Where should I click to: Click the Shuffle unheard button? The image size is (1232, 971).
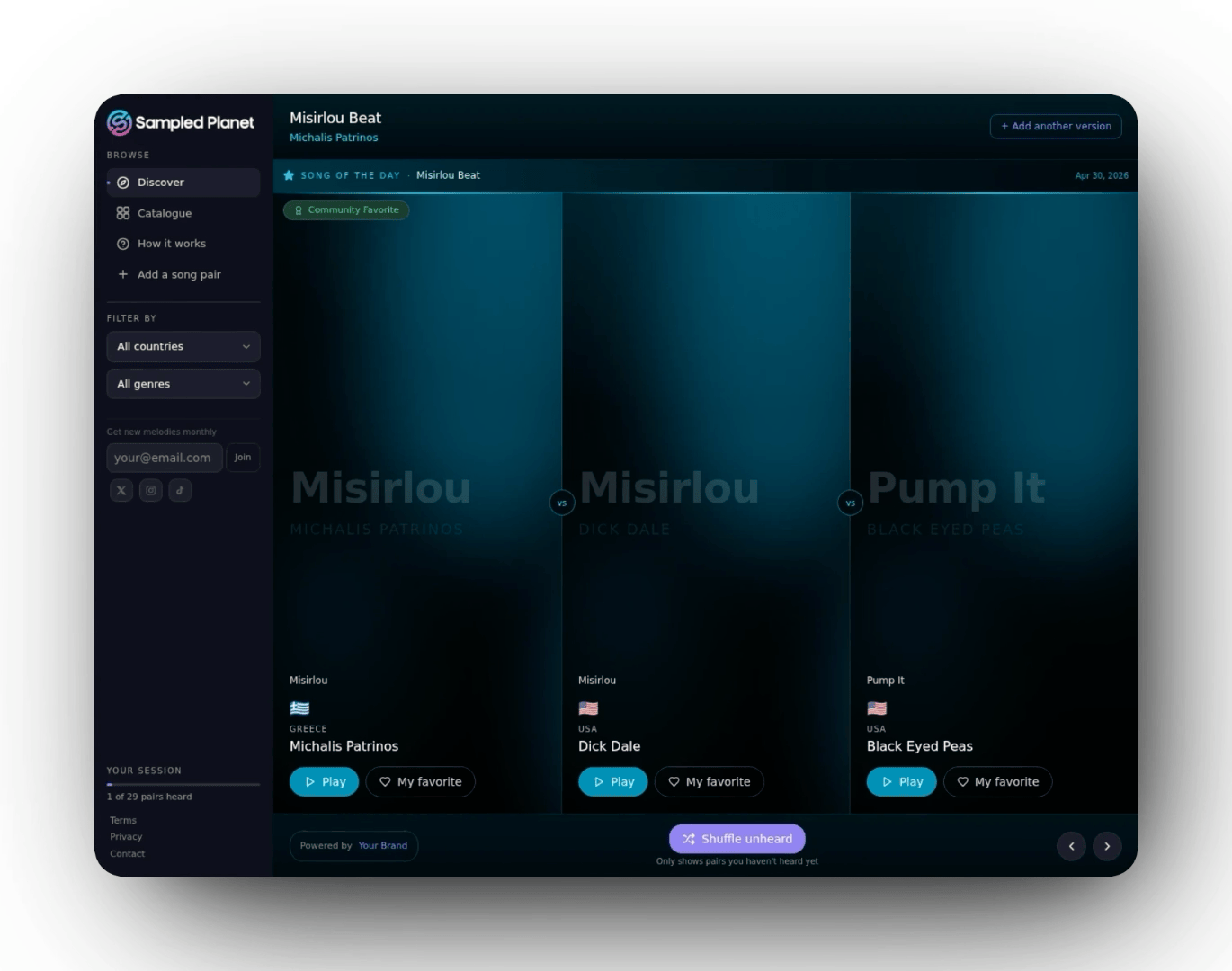click(737, 839)
